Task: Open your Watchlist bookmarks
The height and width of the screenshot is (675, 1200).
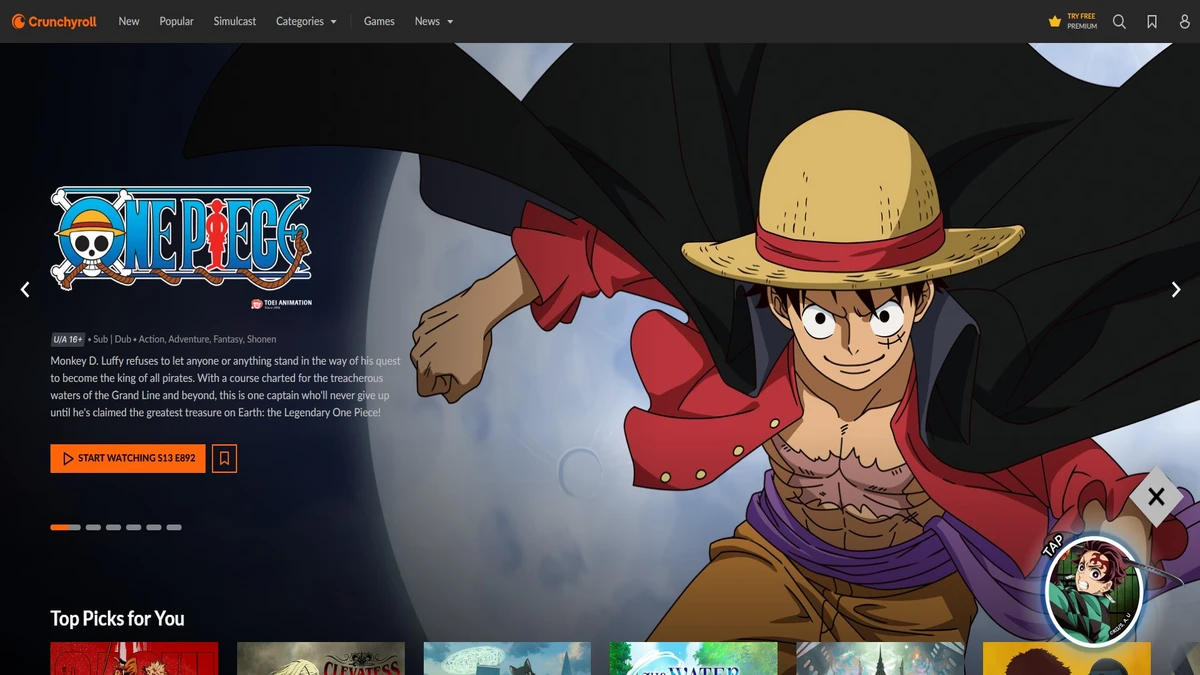Action: [x=1152, y=21]
